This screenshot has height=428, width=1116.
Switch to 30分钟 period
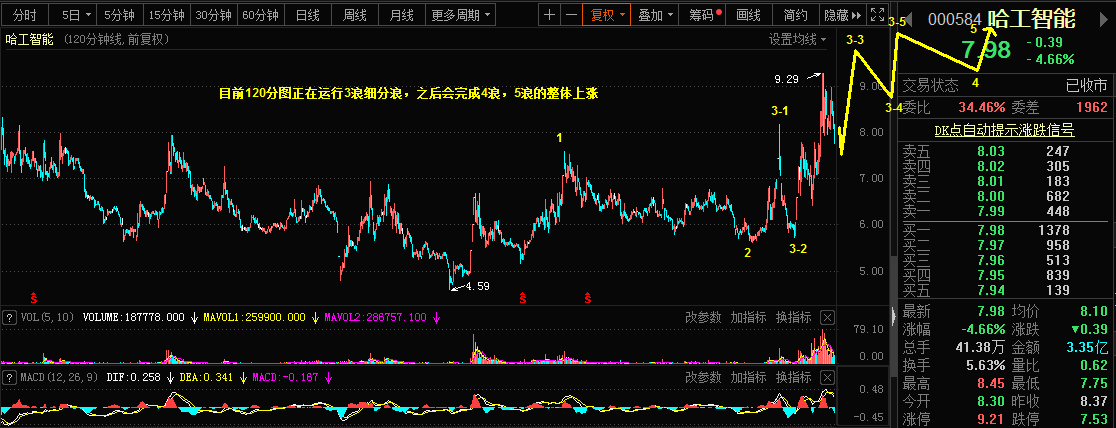coord(214,14)
